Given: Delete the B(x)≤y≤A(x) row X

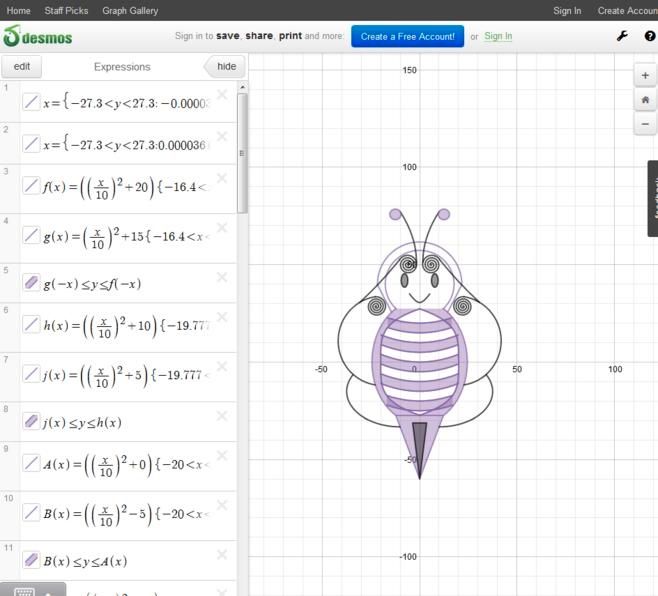Looking at the screenshot, I should (x=222, y=554).
